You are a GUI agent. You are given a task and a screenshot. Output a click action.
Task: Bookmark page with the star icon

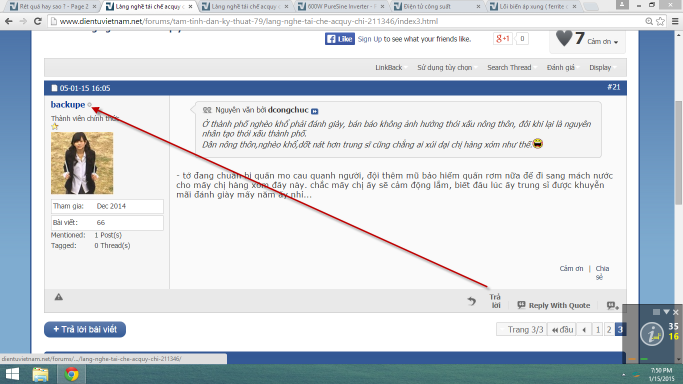(660, 21)
